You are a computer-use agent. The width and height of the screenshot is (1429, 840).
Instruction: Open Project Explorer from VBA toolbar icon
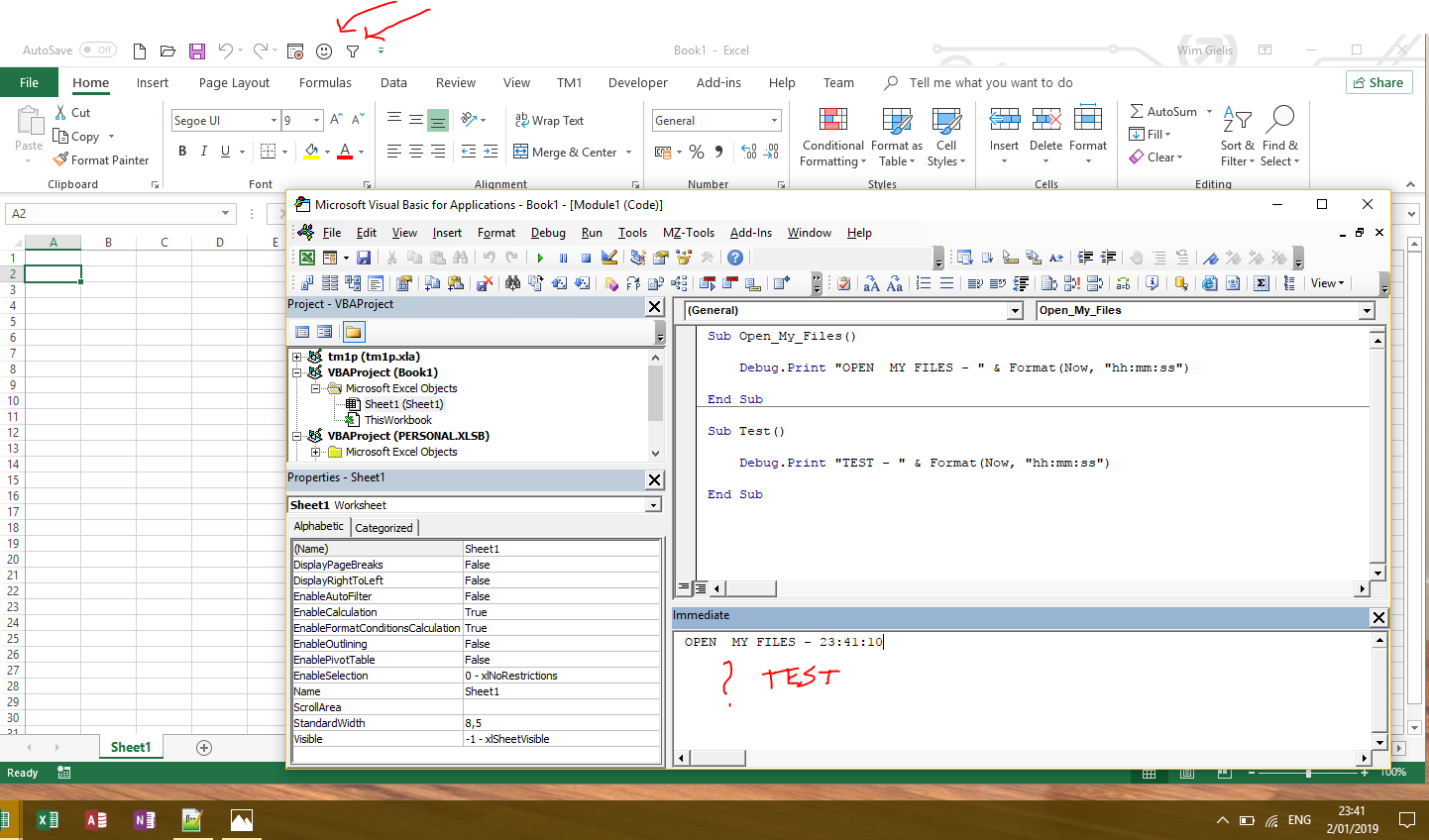tap(637, 258)
